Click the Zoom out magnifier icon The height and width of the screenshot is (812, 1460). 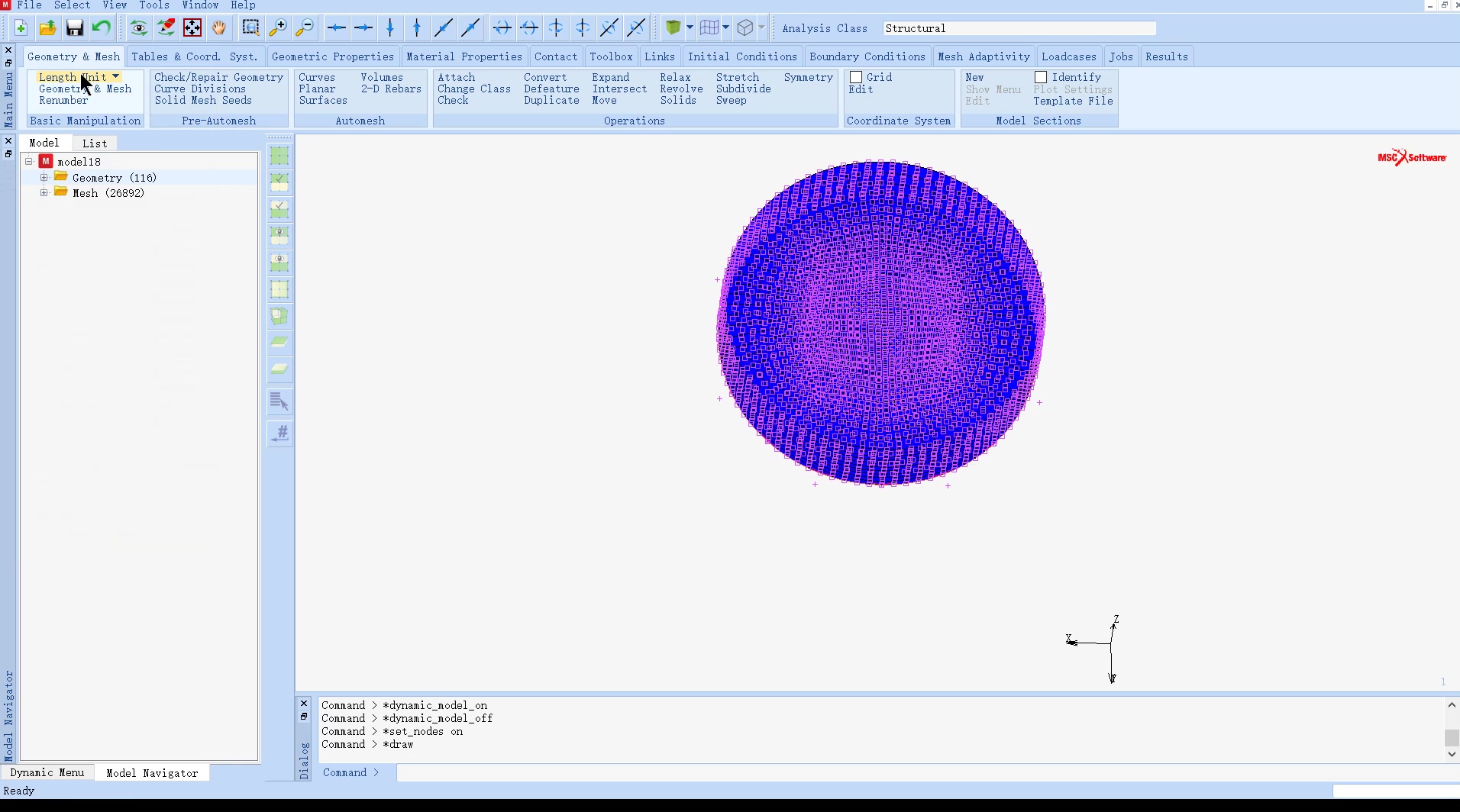tap(305, 28)
